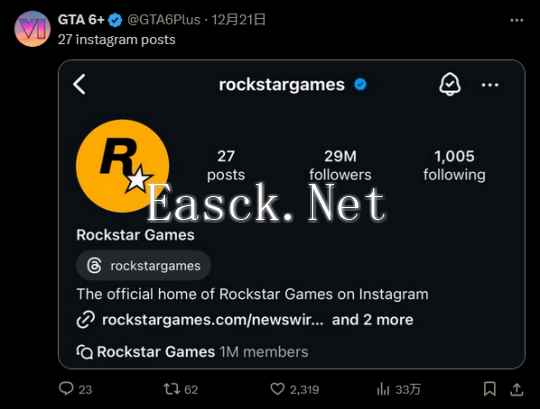Click the retweet icon
Image resolution: width=540 pixels, height=409 pixels.
tap(172, 389)
